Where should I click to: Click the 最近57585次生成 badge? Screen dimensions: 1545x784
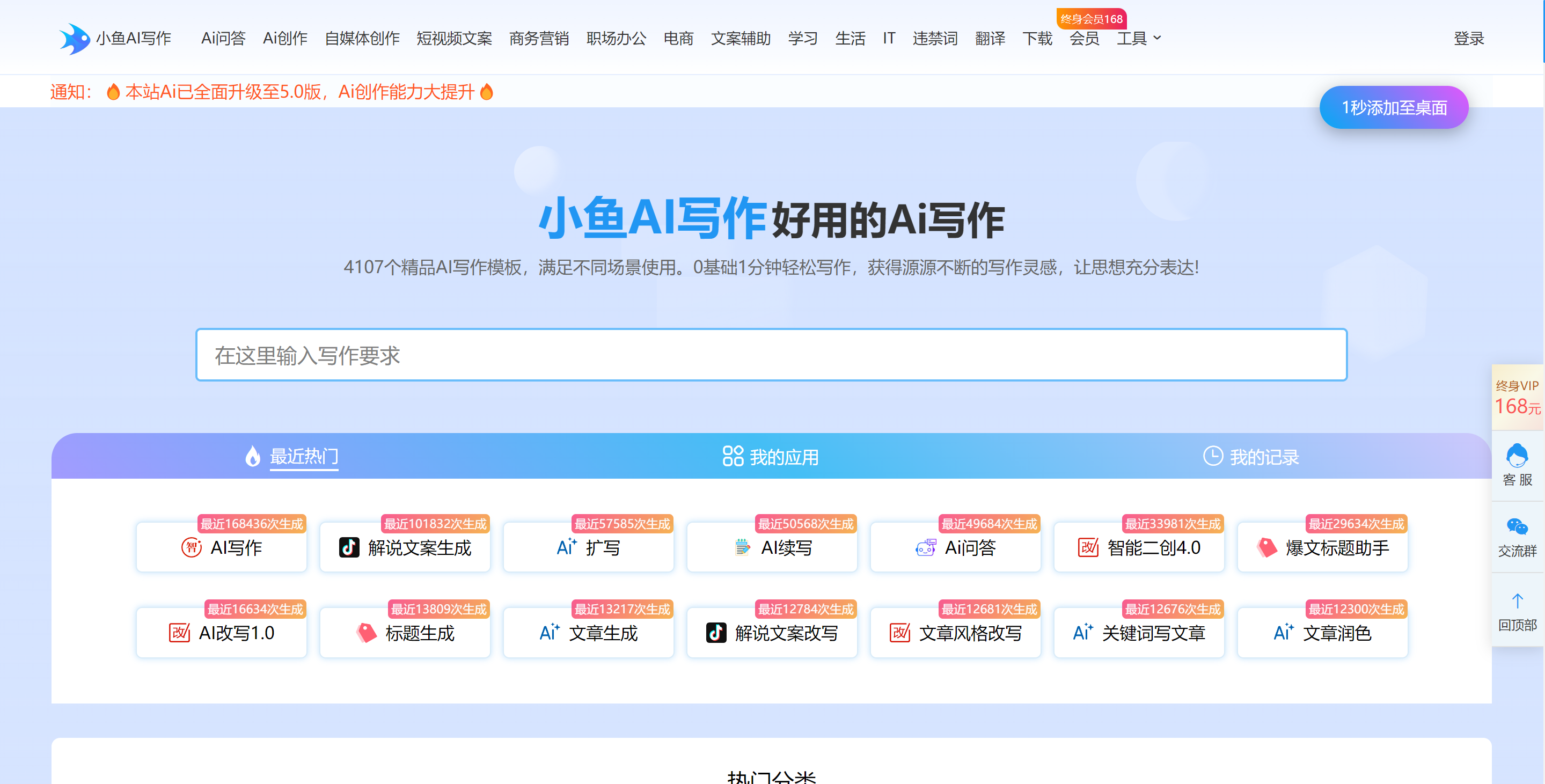pyautogui.click(x=622, y=524)
